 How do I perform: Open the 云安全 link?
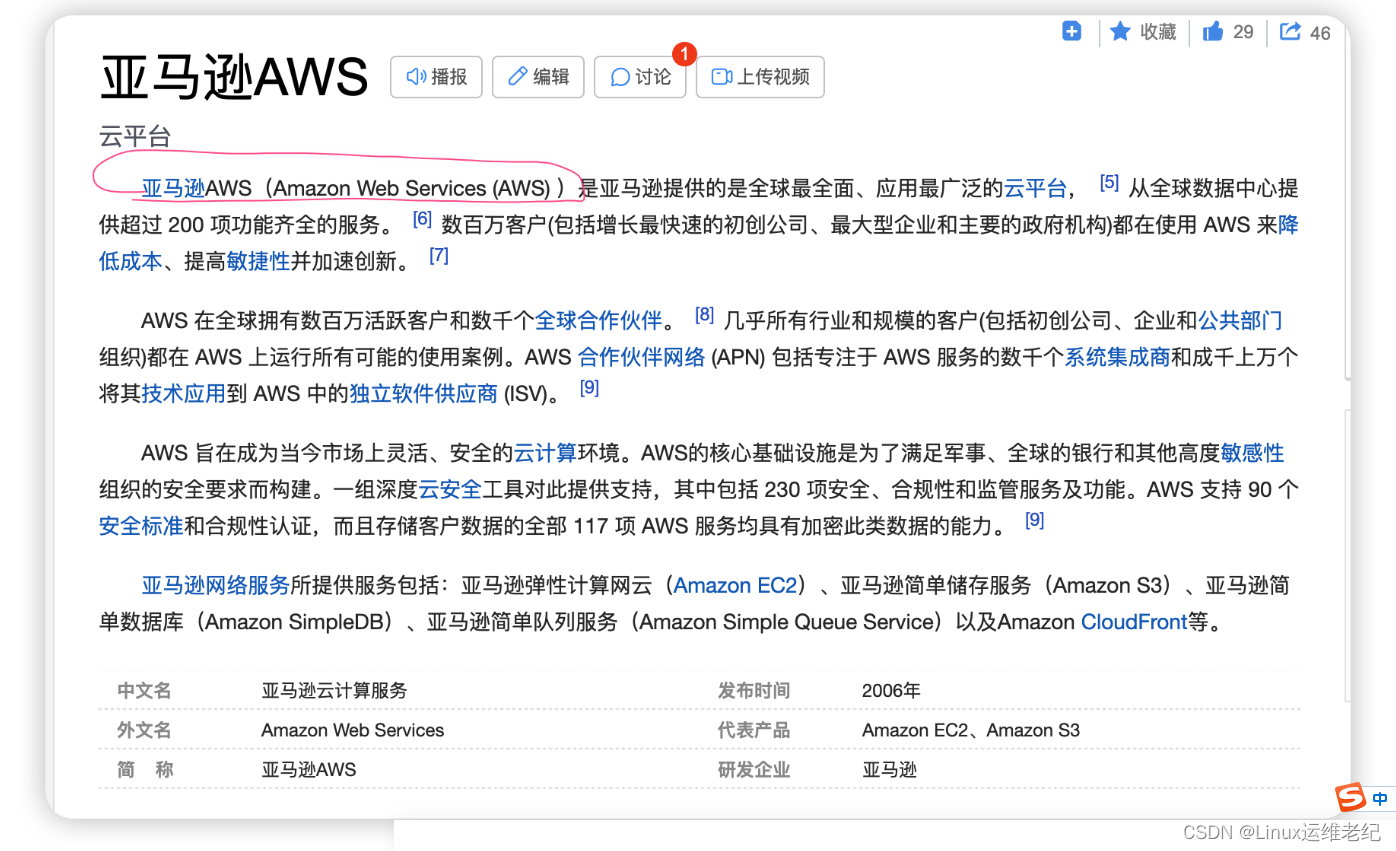(450, 489)
